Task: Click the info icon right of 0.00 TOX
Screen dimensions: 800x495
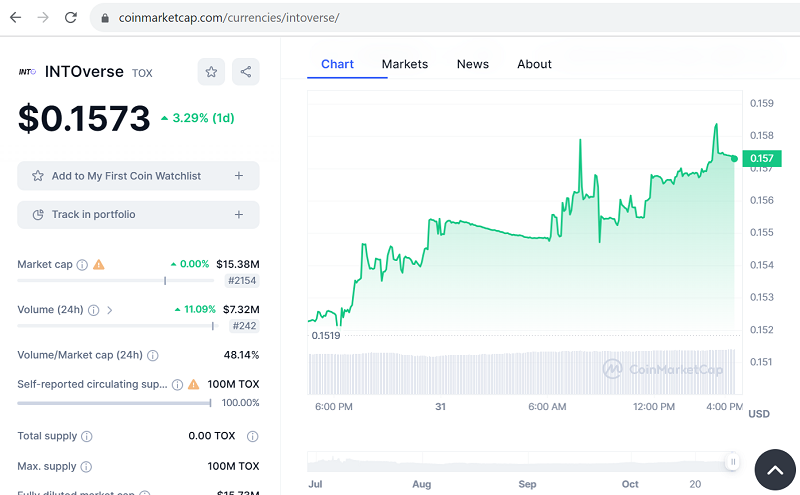Action: [x=253, y=437]
